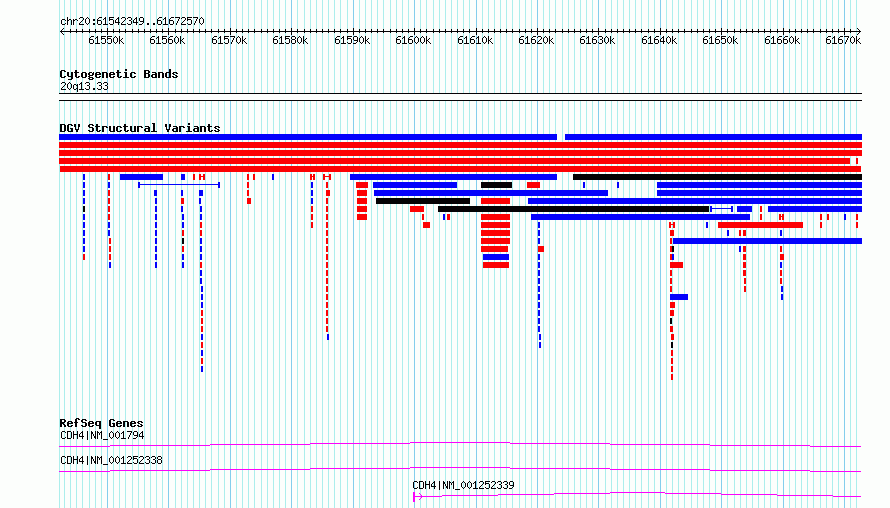This screenshot has height=508, width=890.
Task: Click the 61550k ruler tick label
Action: click(x=106, y=40)
